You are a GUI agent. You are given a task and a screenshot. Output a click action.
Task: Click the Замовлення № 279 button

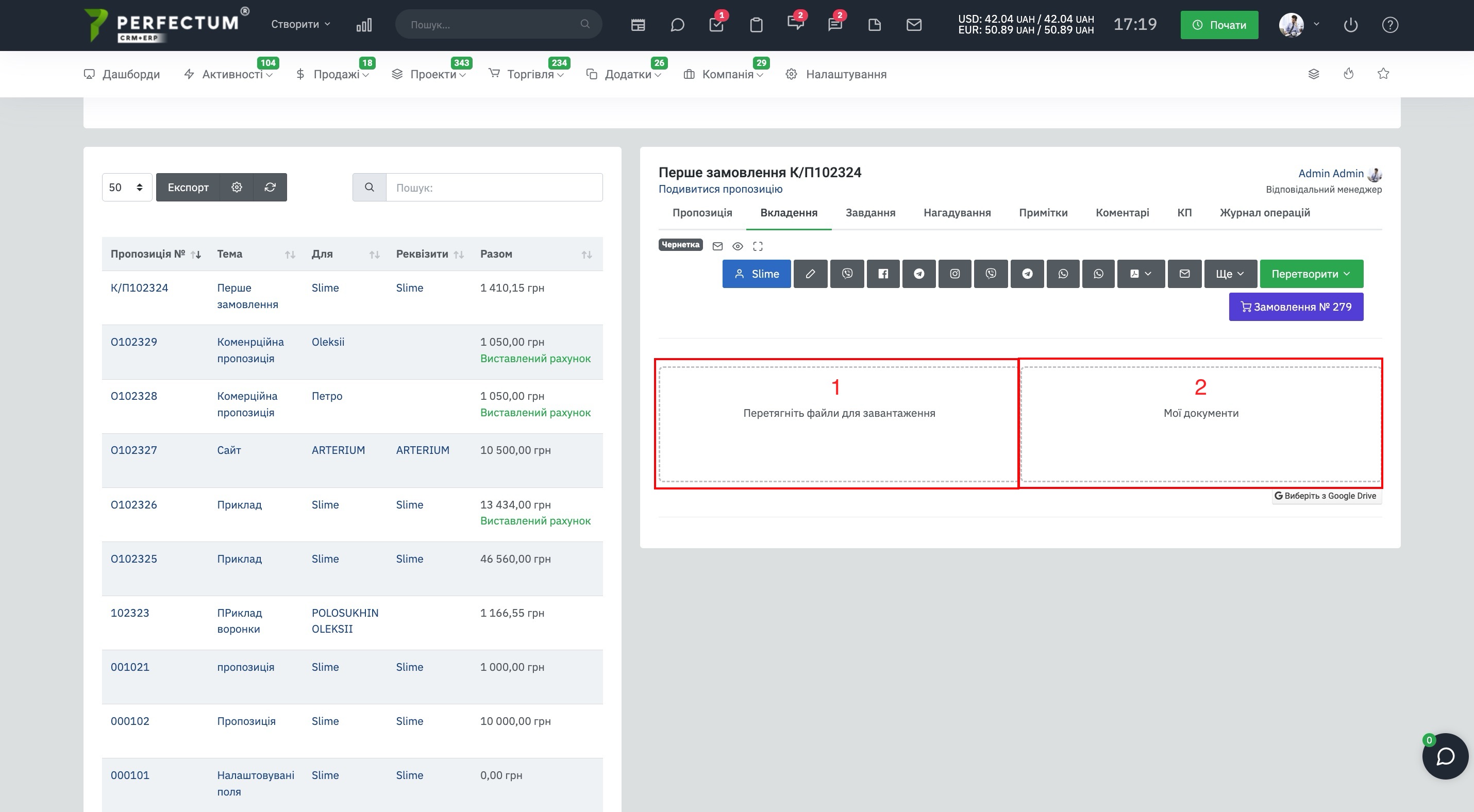pyautogui.click(x=1296, y=307)
